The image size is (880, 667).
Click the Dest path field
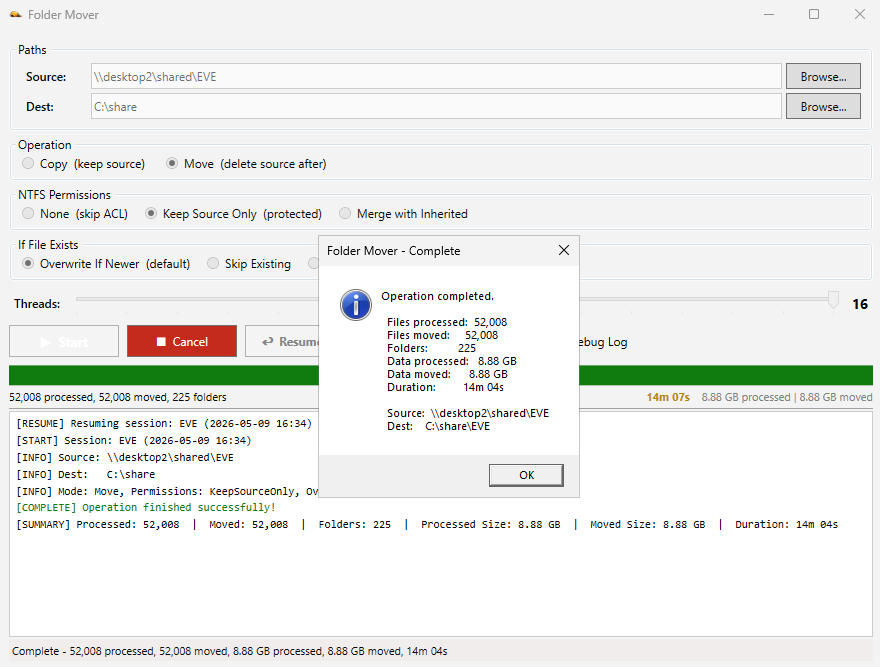pyautogui.click(x=436, y=107)
